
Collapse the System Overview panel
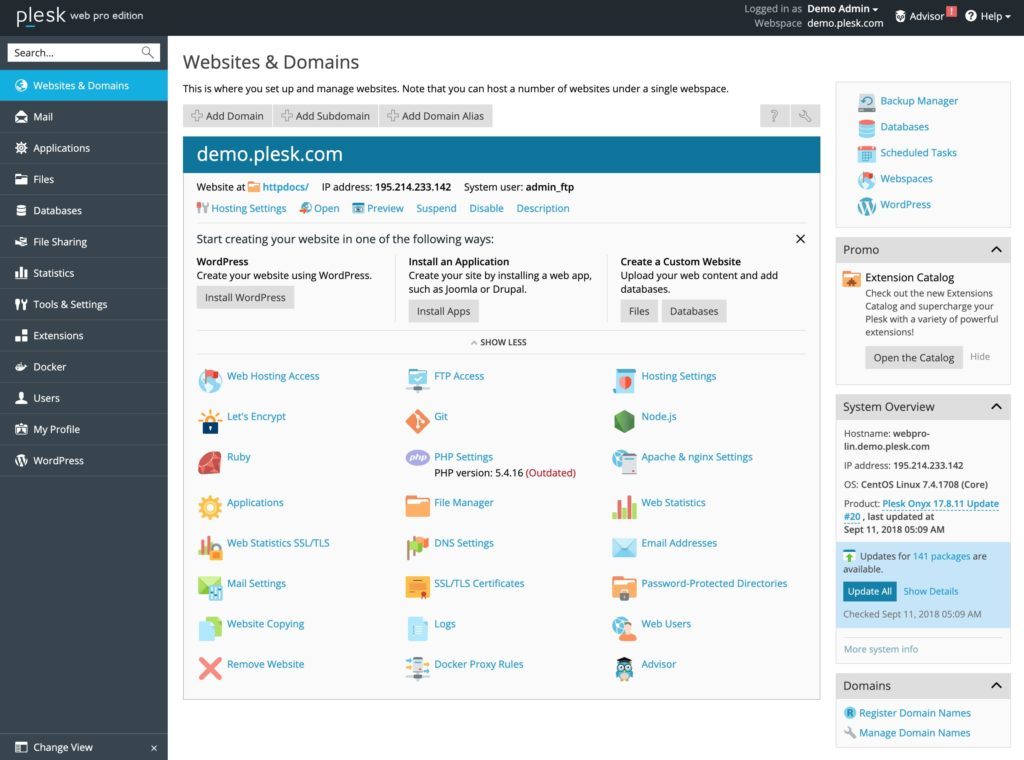[996, 407]
